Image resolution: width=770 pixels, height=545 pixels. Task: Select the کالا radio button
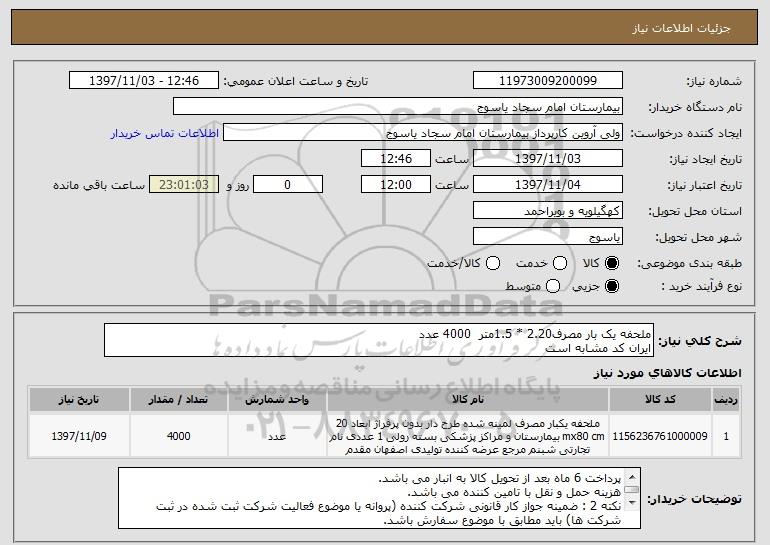(612, 264)
